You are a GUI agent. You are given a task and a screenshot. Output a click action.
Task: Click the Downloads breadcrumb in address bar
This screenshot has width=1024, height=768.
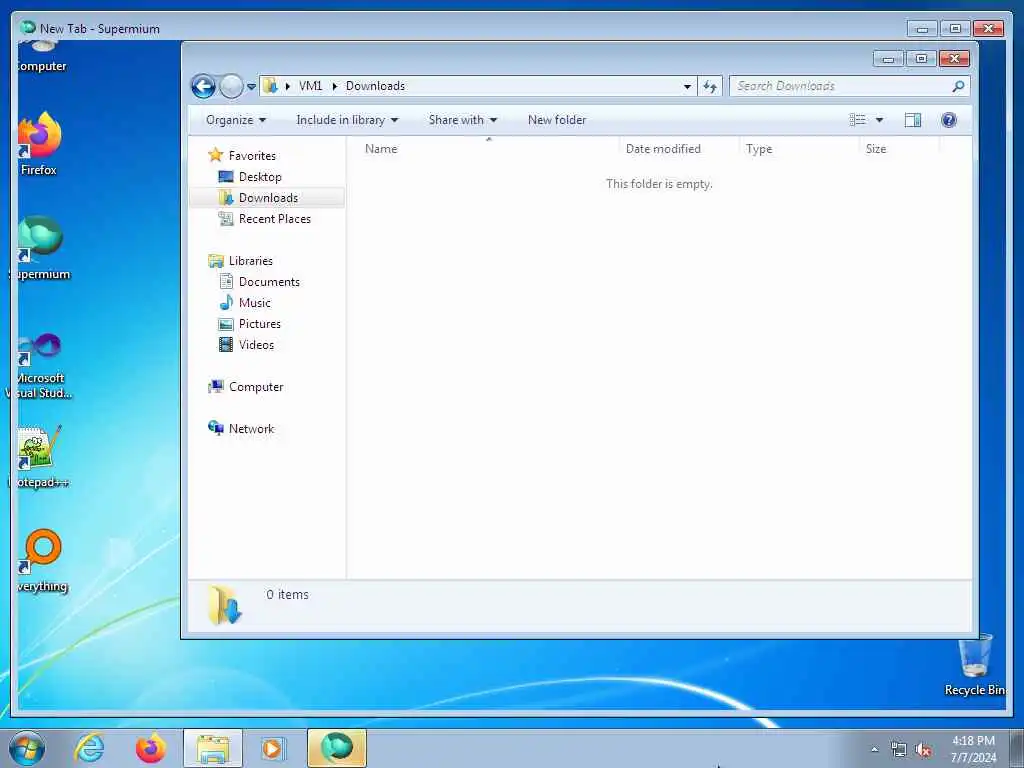[375, 86]
